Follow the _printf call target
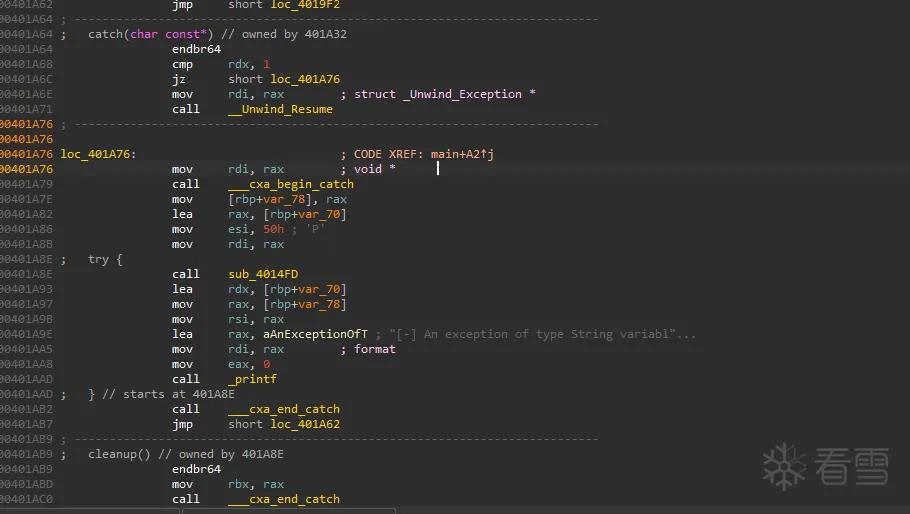This screenshot has width=910, height=514. pos(252,379)
